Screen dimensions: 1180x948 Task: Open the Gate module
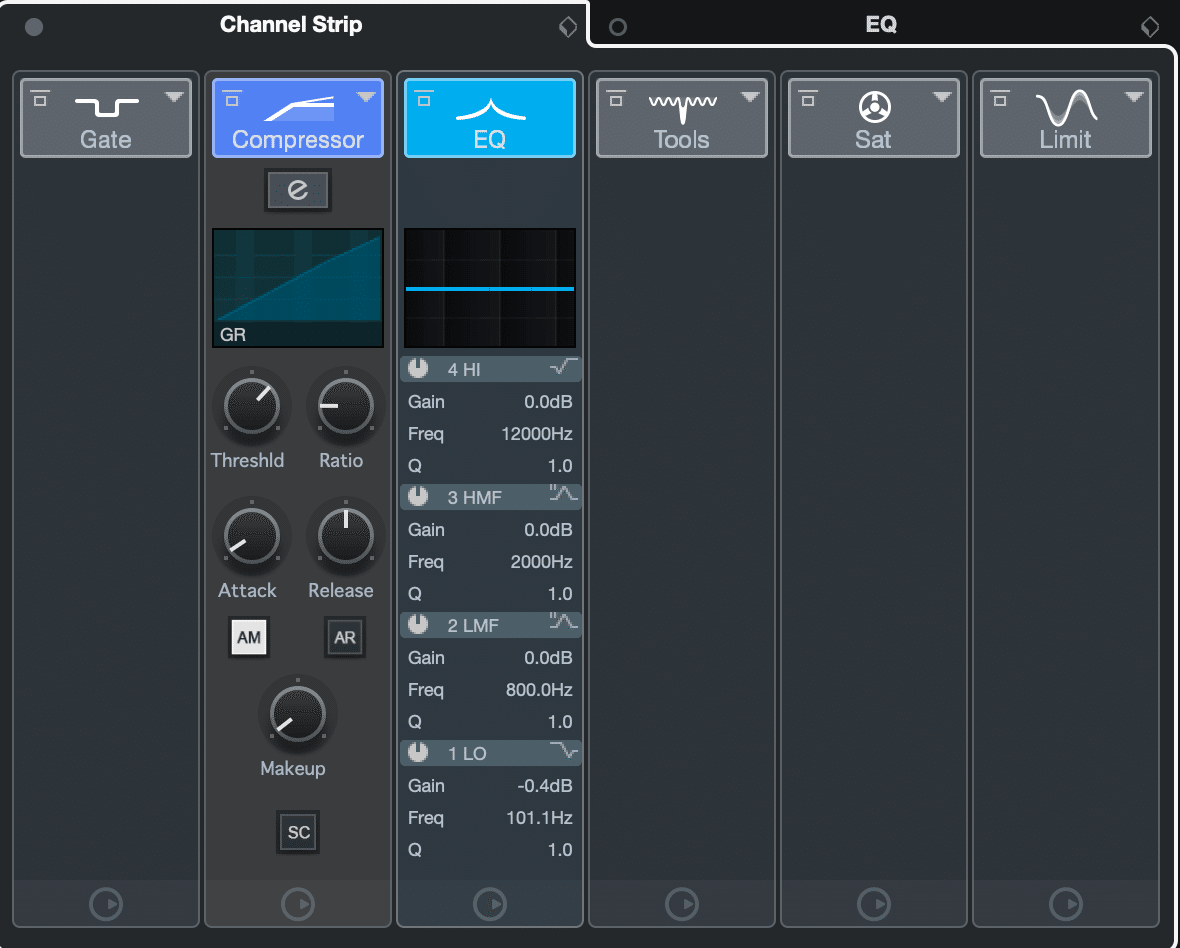(106, 118)
